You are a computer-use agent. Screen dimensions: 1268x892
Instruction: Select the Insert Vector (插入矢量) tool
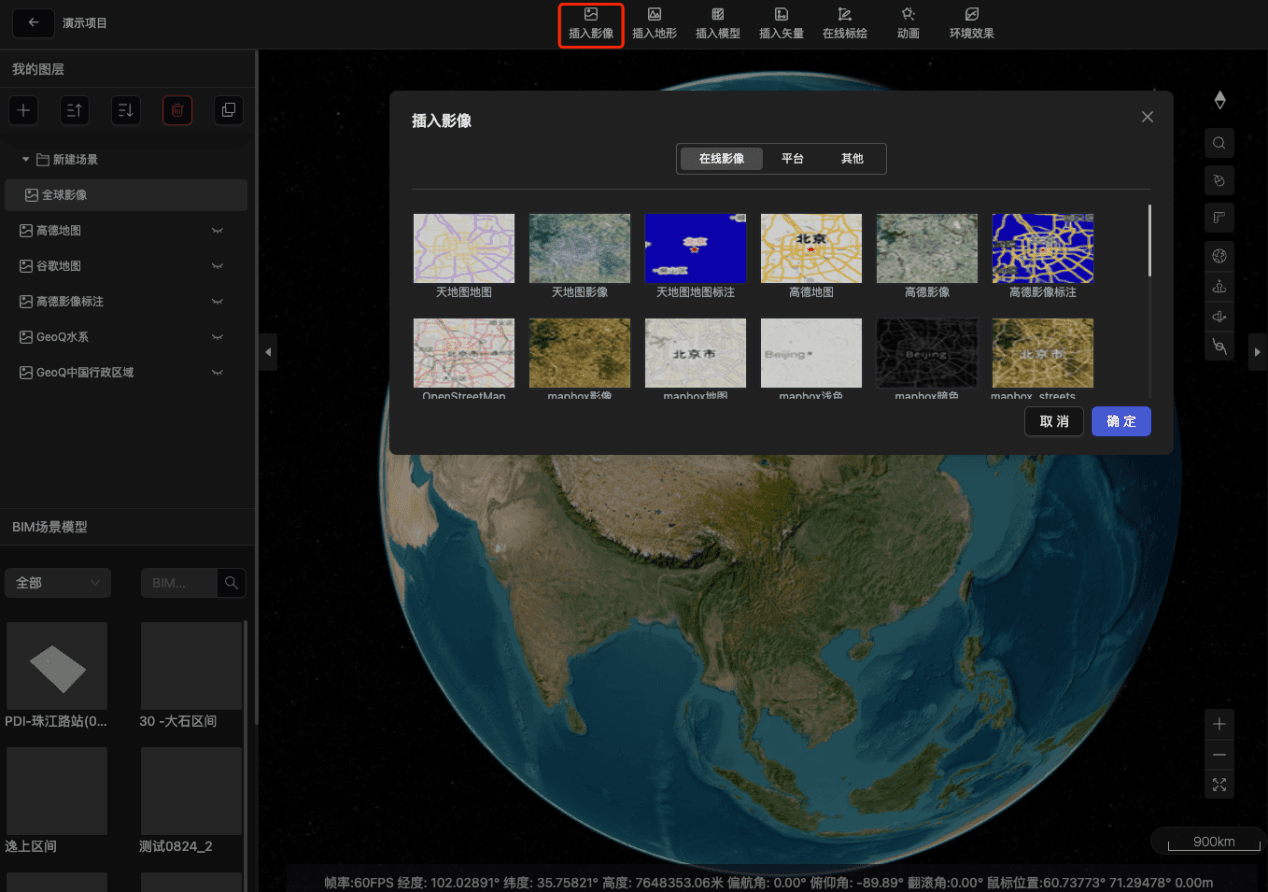tap(781, 23)
